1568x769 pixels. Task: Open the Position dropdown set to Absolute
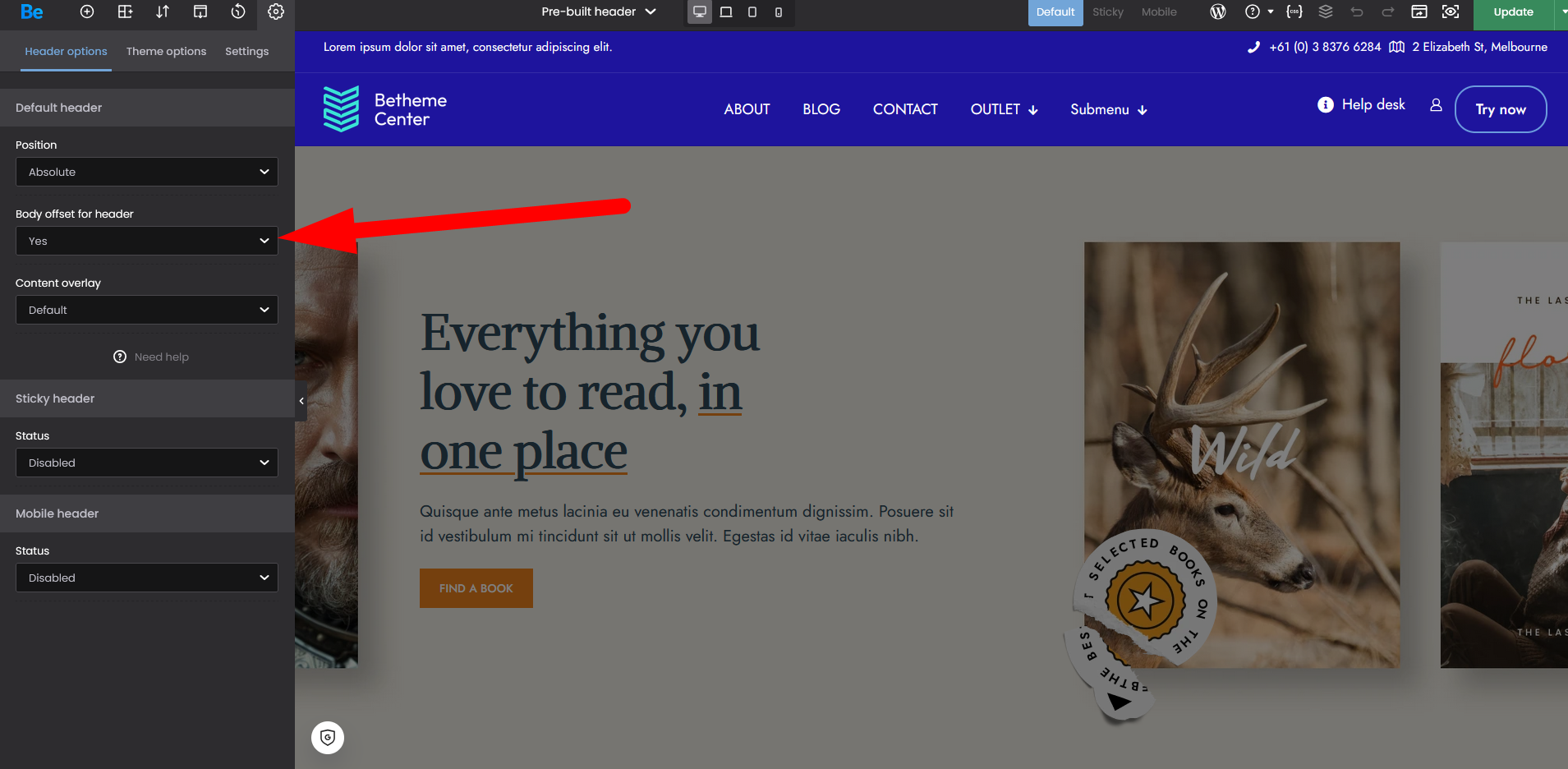pyautogui.click(x=147, y=172)
